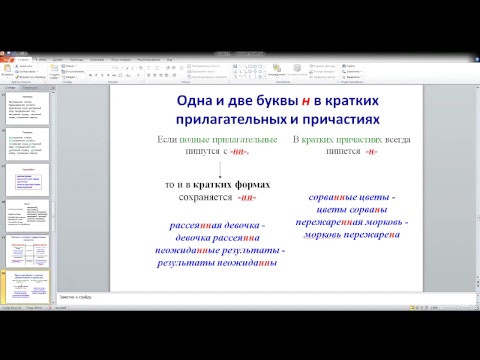Image resolution: width=480 pixels, height=360 pixels.
Task: Switch to the Структура outline panel tab
Action: click(30, 88)
